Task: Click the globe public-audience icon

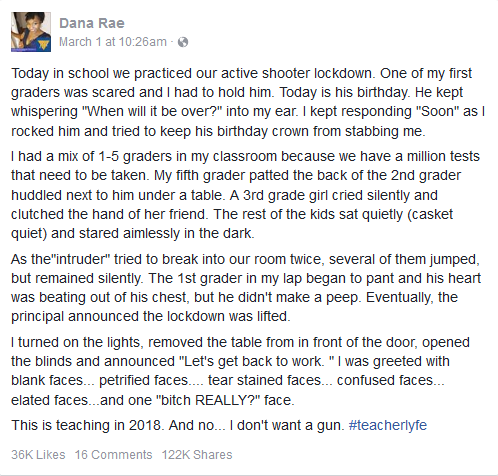Action: (x=183, y=42)
